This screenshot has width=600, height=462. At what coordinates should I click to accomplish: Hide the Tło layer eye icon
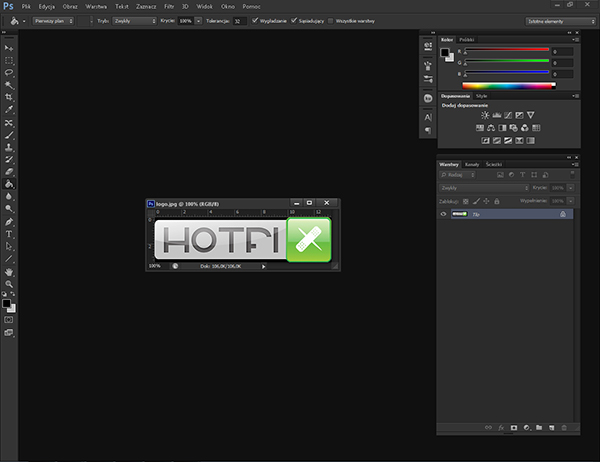click(x=443, y=214)
